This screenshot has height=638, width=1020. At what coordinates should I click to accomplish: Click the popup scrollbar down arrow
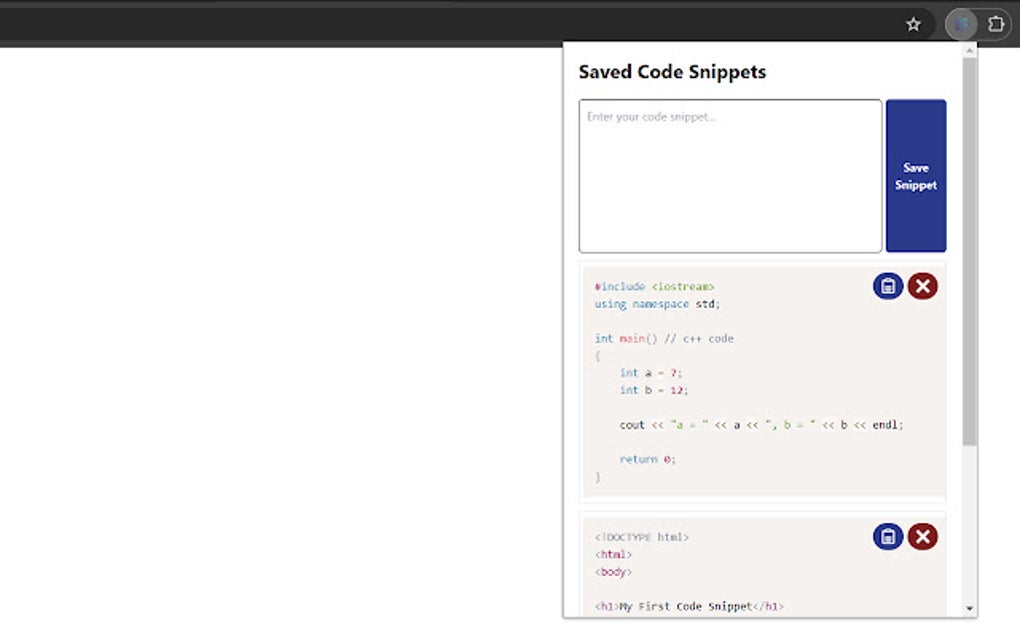pos(970,608)
